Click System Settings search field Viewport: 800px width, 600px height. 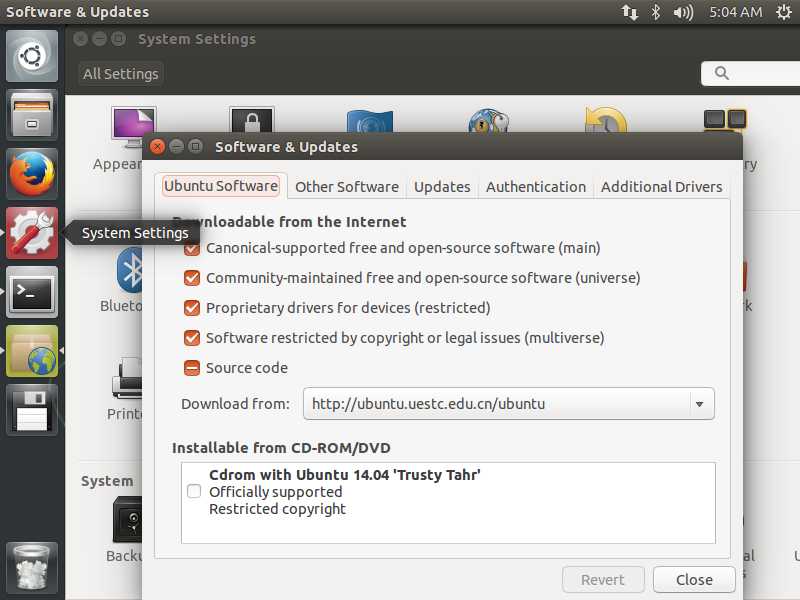(x=751, y=73)
